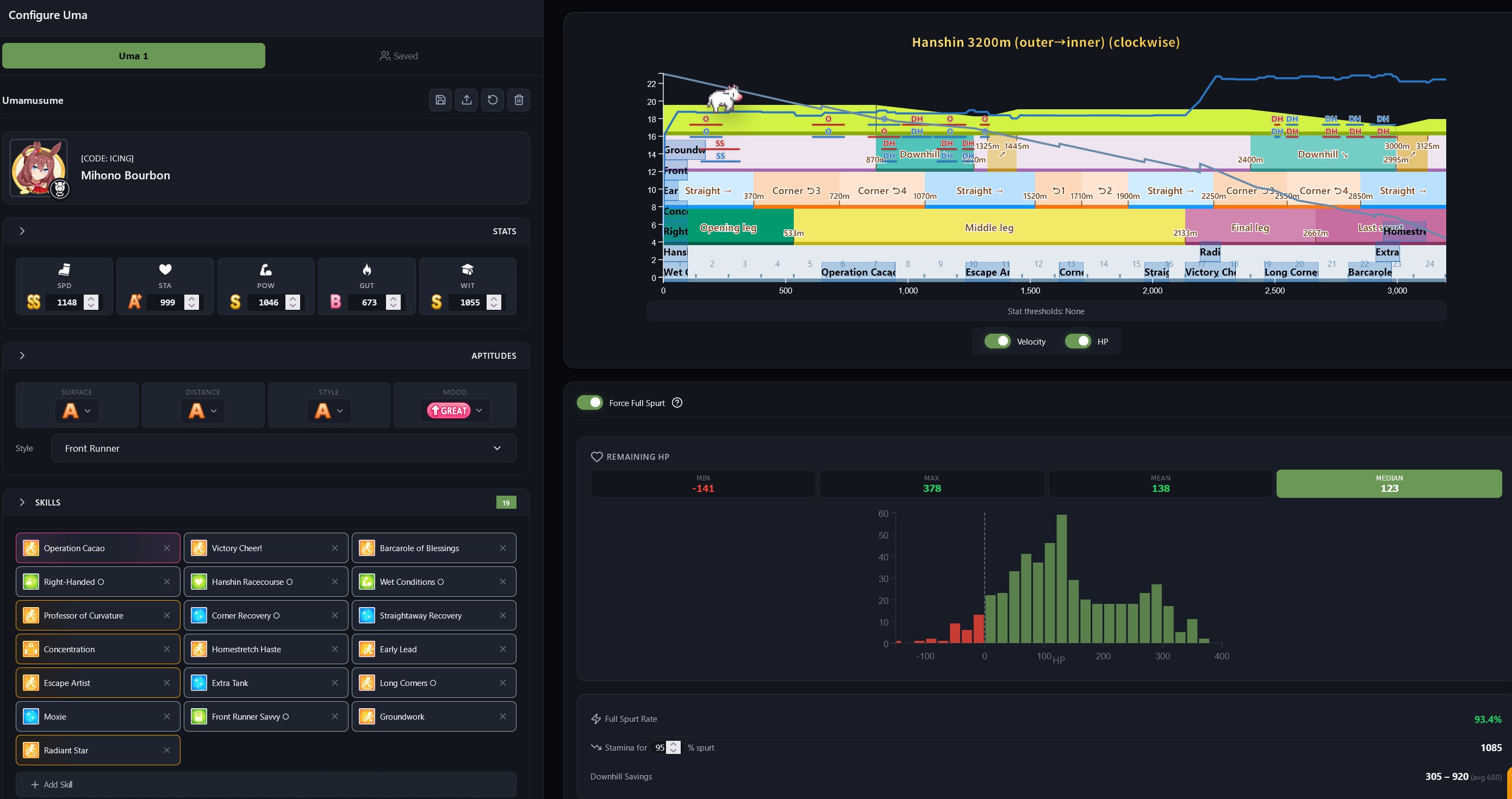Click the reset Uma icon
The height and width of the screenshot is (799, 1512).
[493, 99]
